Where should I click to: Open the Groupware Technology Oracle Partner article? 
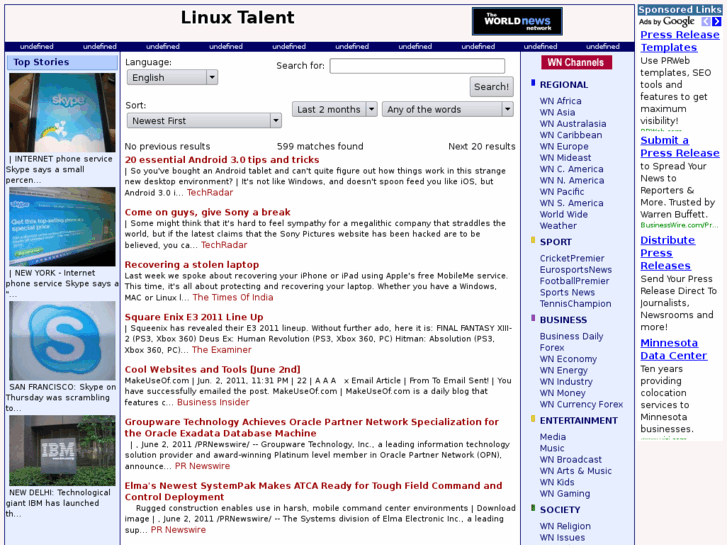pyautogui.click(x=312, y=427)
